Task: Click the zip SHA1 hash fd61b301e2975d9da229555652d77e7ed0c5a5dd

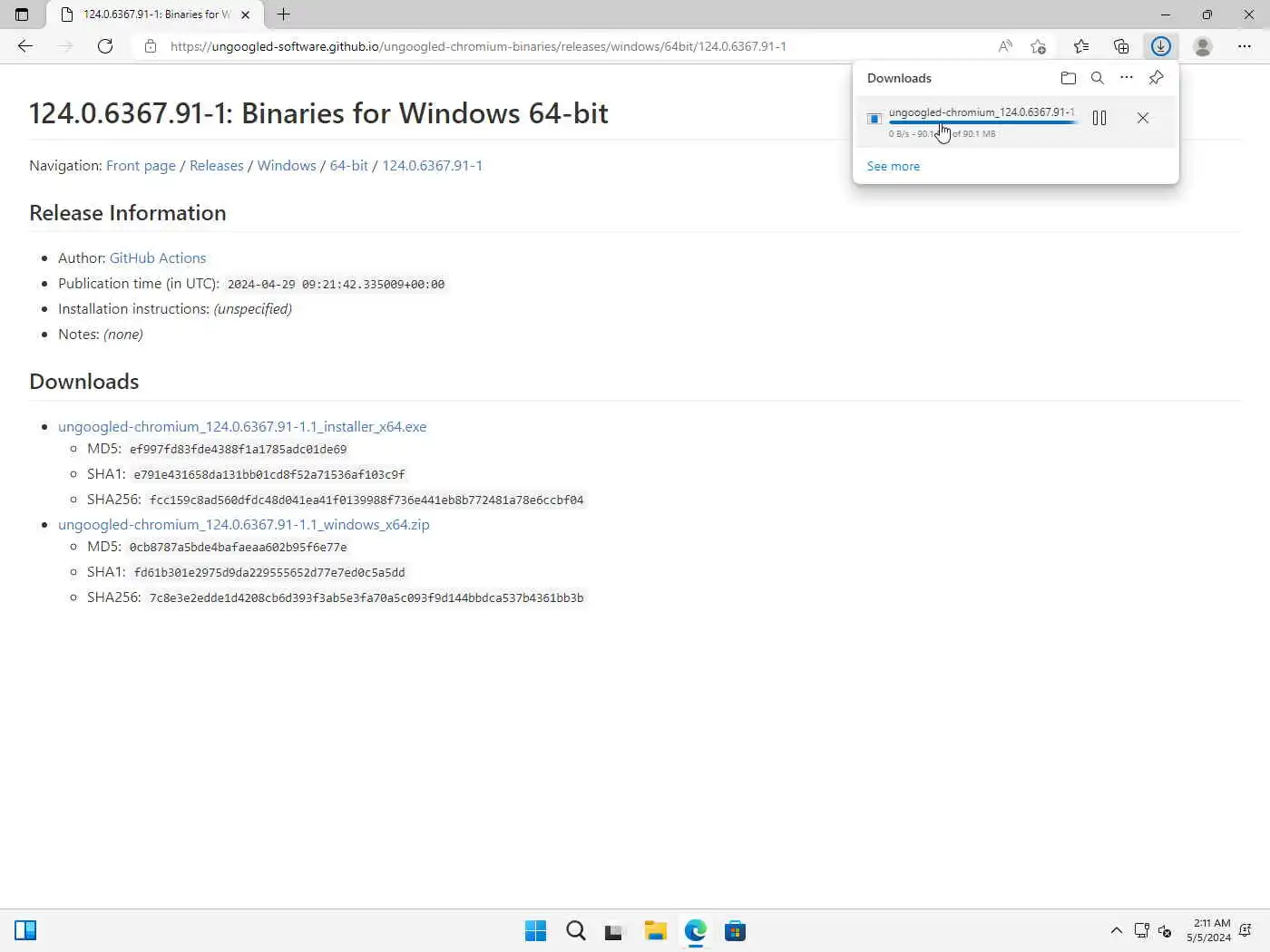Action: [x=269, y=572]
